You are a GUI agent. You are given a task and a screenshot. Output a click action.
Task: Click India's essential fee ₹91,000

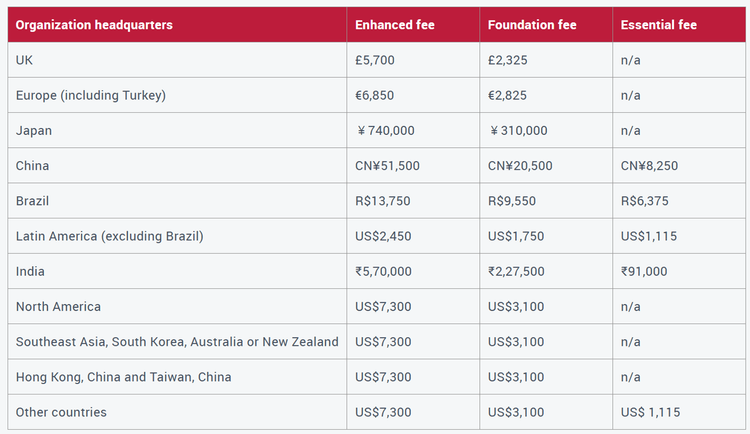(x=644, y=271)
